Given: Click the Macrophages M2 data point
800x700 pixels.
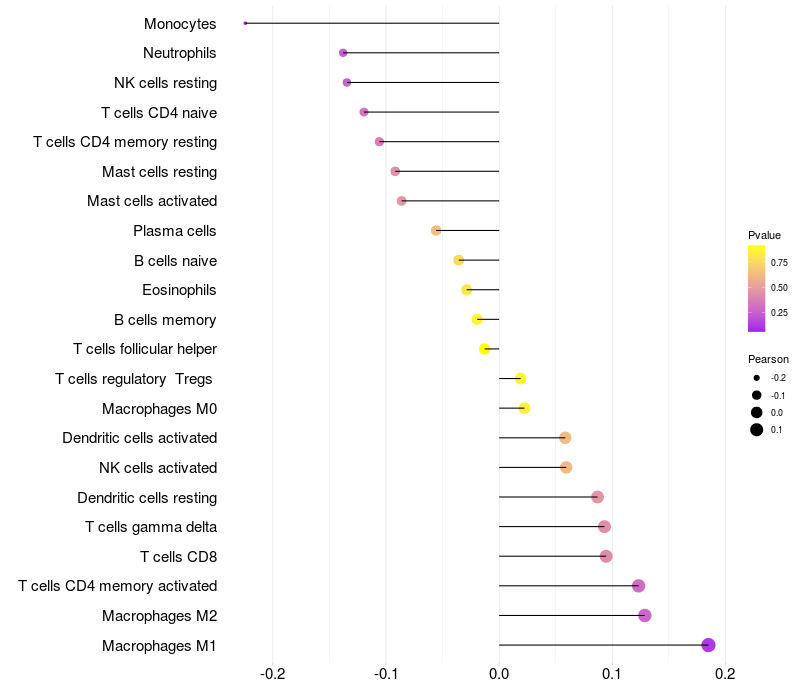Looking at the screenshot, I should (x=645, y=615).
